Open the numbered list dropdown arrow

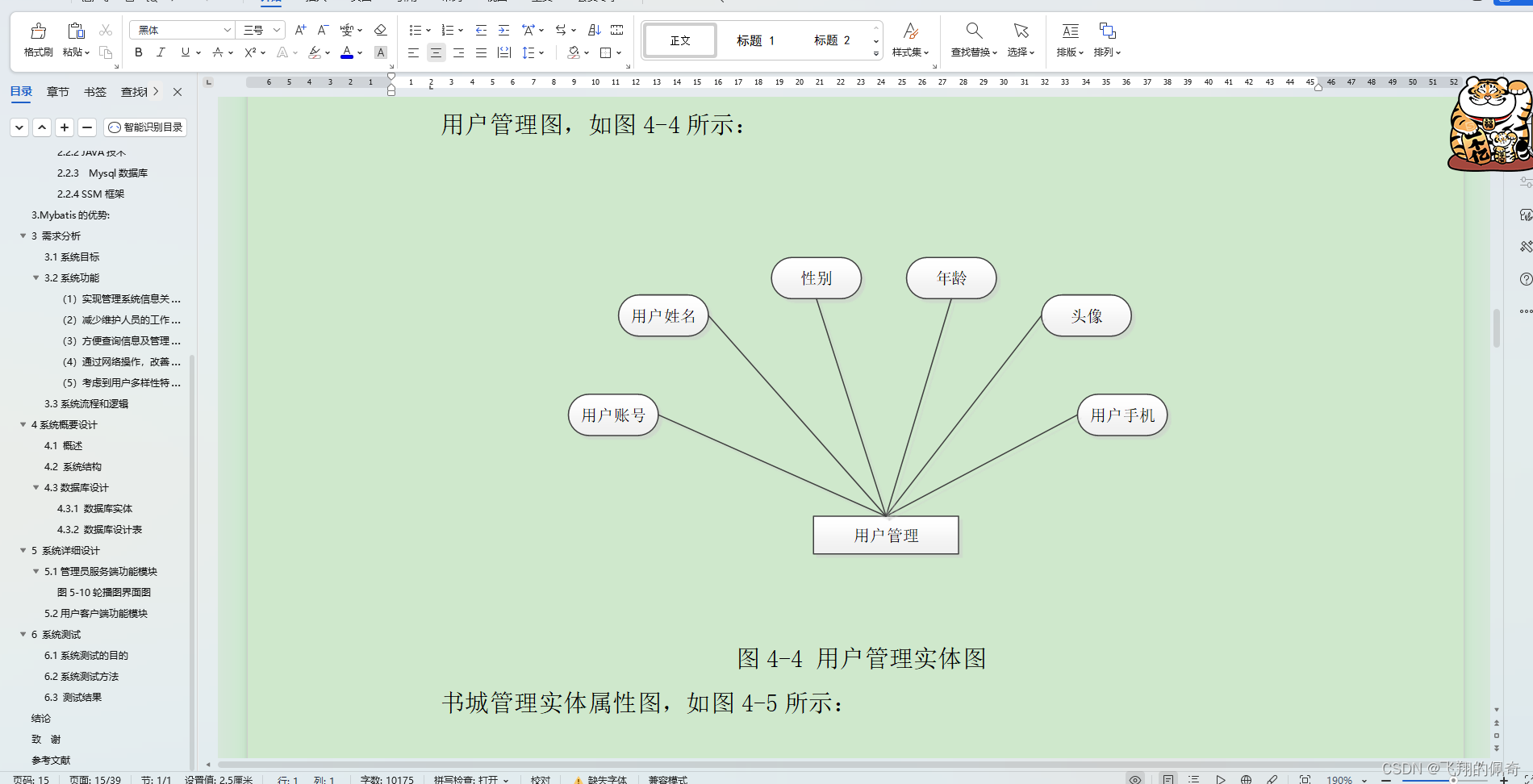click(461, 31)
